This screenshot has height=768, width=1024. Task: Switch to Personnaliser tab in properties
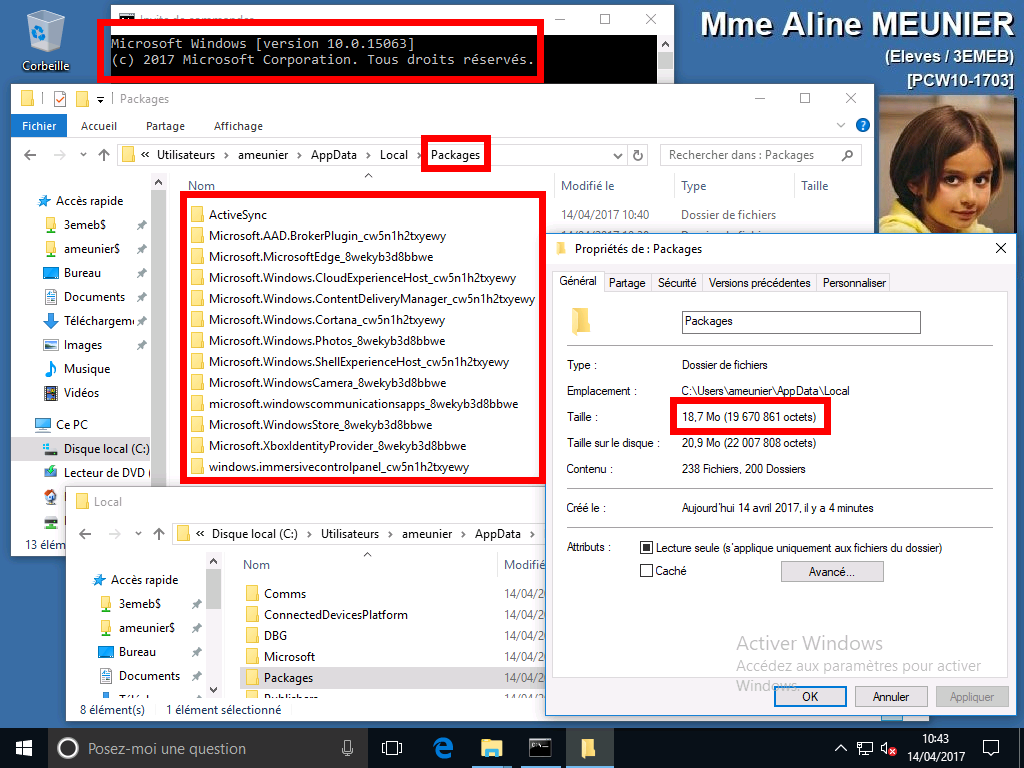[854, 283]
